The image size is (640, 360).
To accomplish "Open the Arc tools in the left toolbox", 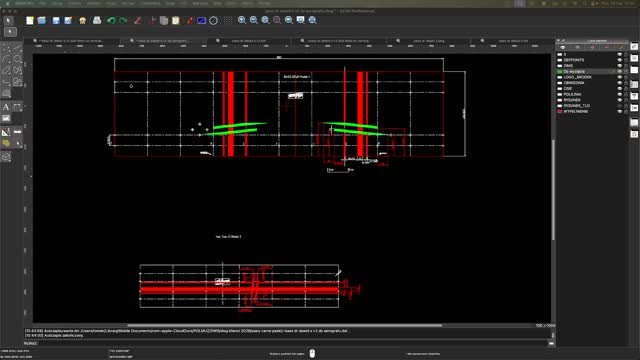I will [6, 60].
